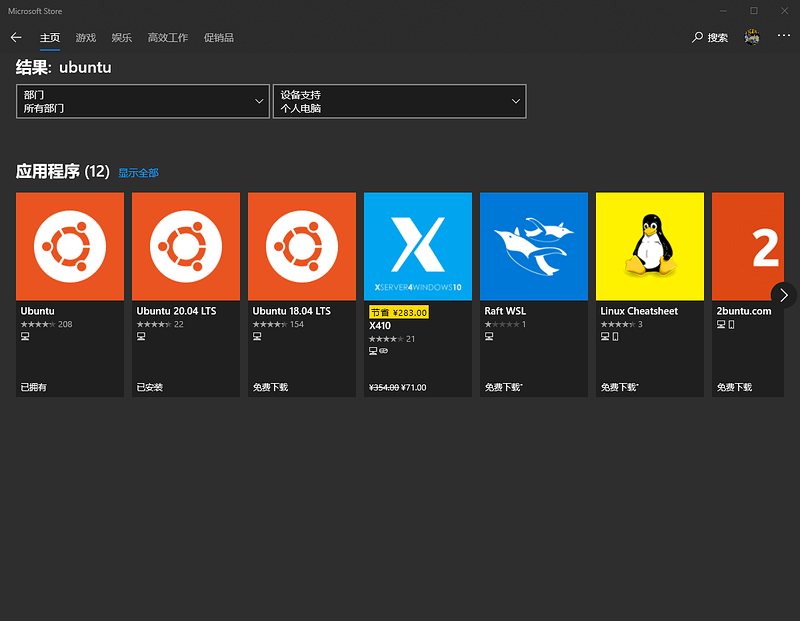Screen dimensions: 800x621
Task: Click the Ubuntu 20.04 LTS title text
Action: pyautogui.click(x=177, y=311)
